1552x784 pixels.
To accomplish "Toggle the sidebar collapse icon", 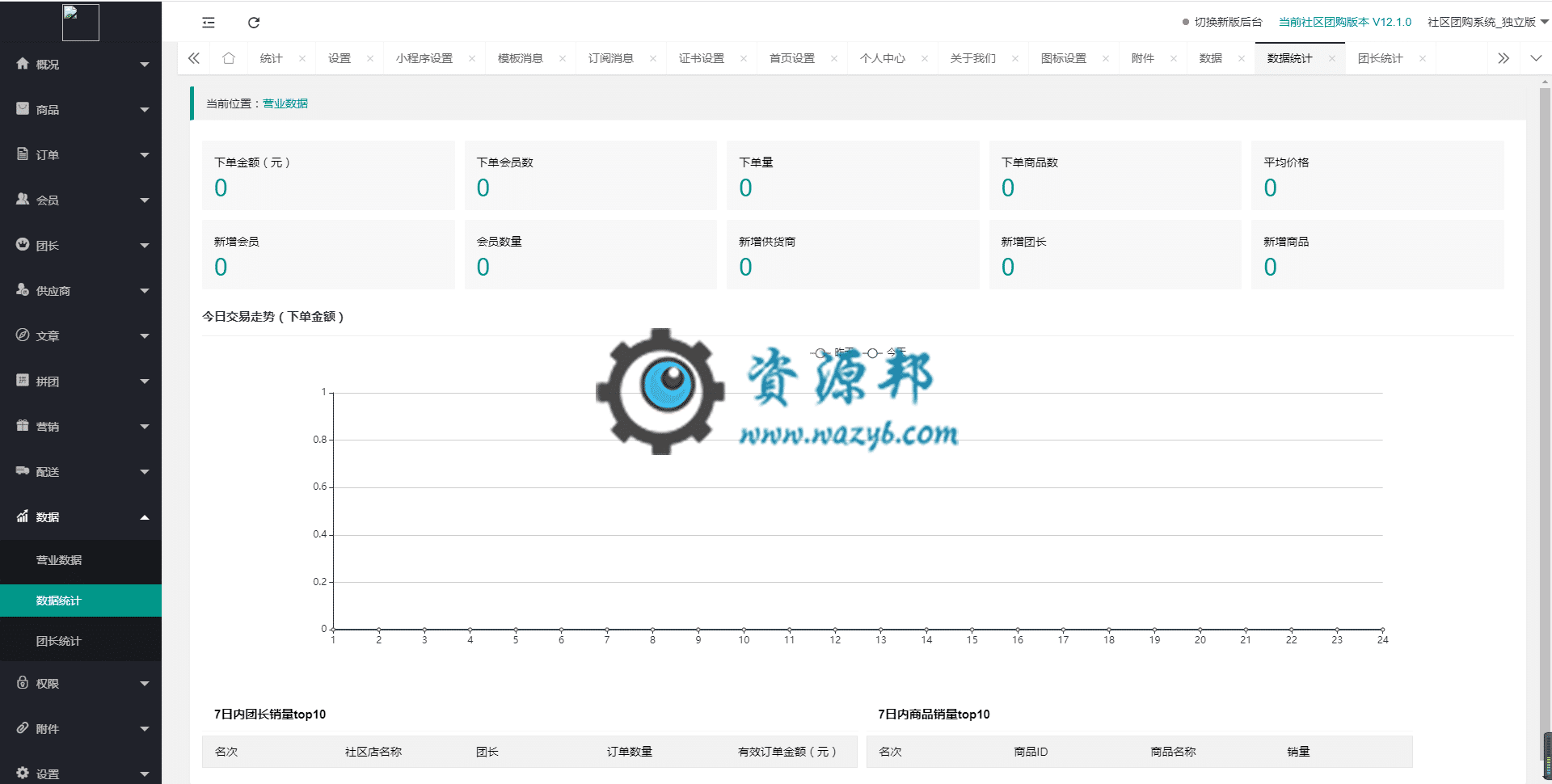I will click(209, 23).
